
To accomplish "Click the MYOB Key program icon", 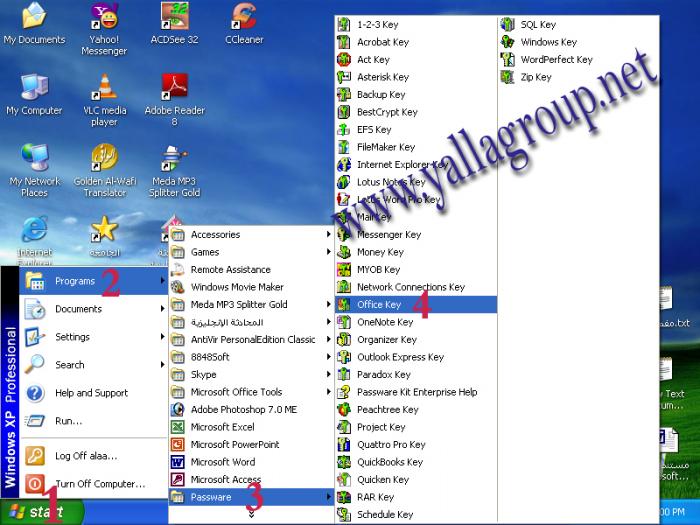I will pyautogui.click(x=344, y=270).
